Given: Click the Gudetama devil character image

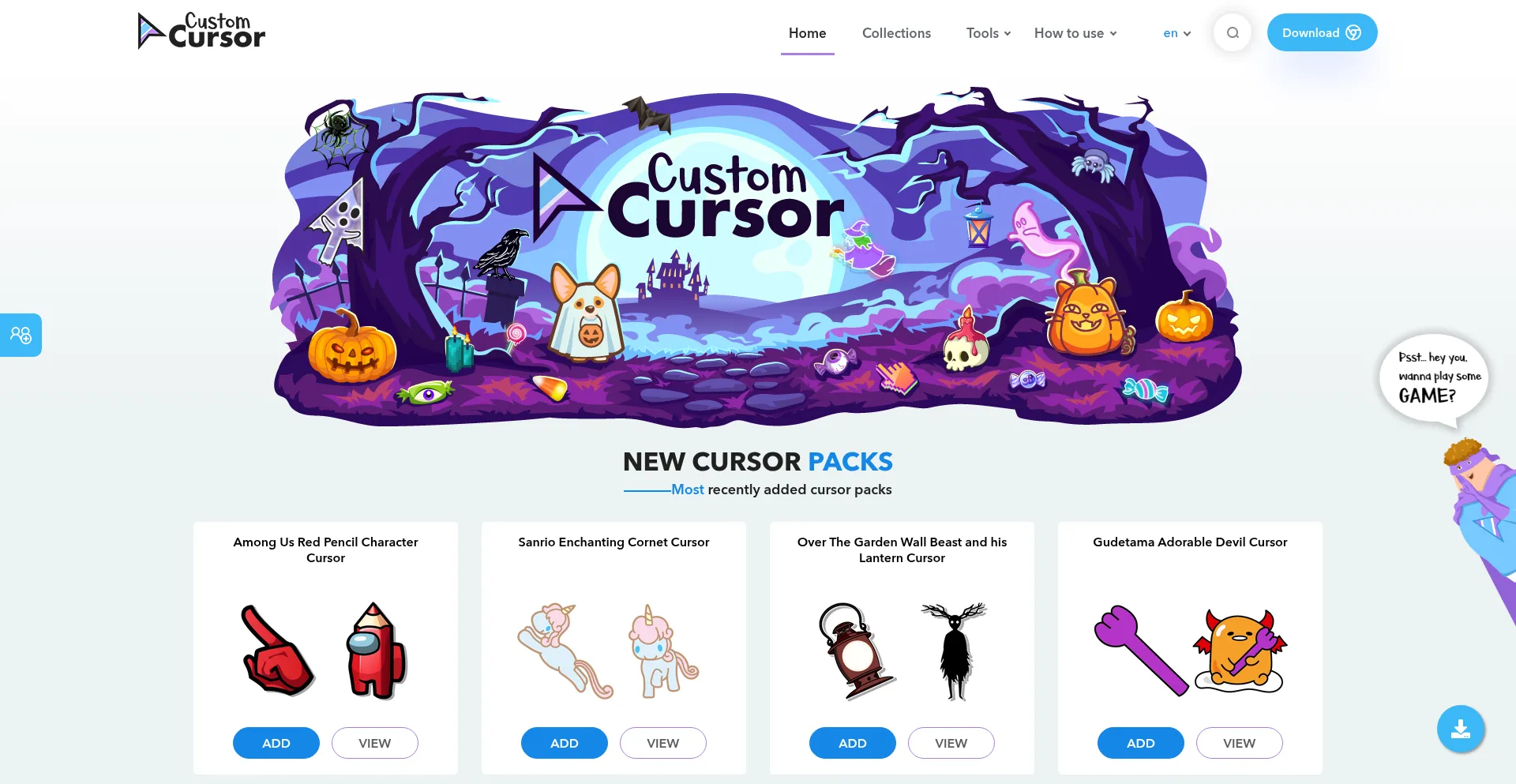Looking at the screenshot, I should pyautogui.click(x=1240, y=651).
